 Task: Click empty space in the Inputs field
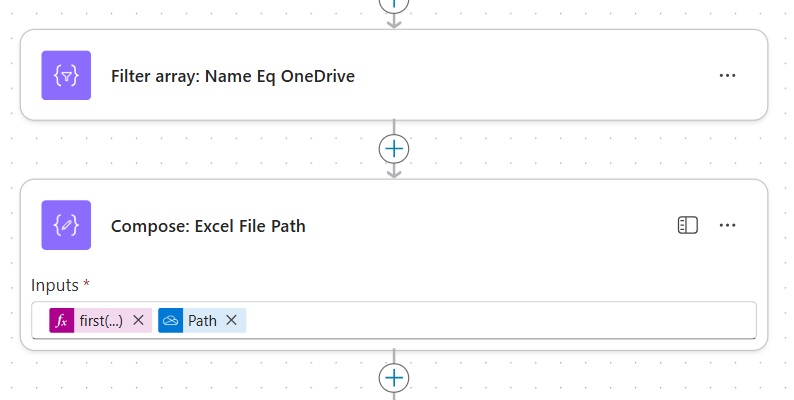[500, 320]
